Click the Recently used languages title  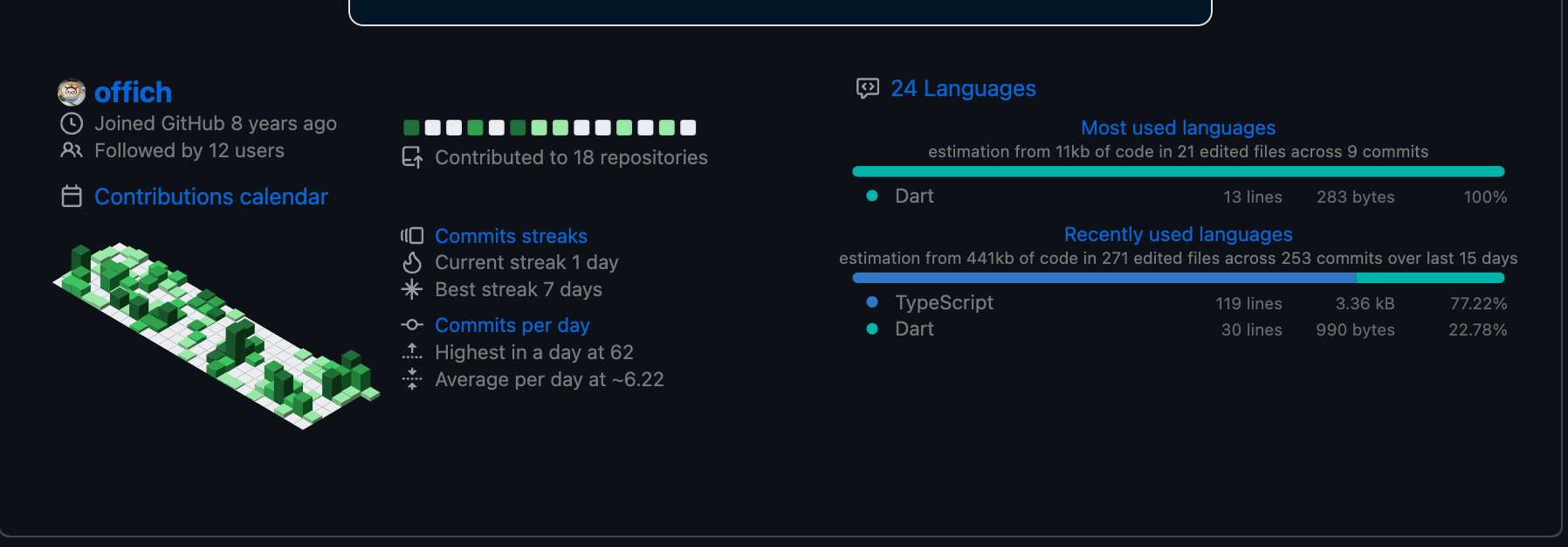click(x=1178, y=234)
